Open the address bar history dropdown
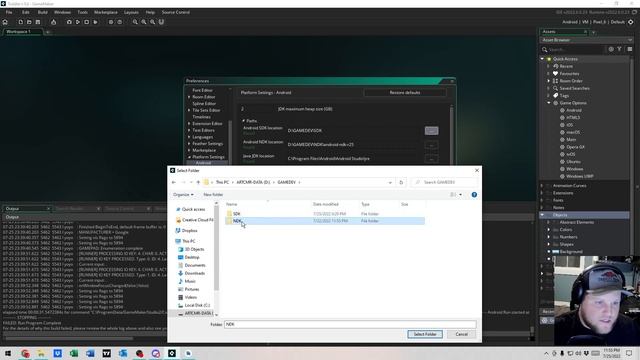Image resolution: width=640 pixels, height=360 pixels. (x=390, y=182)
